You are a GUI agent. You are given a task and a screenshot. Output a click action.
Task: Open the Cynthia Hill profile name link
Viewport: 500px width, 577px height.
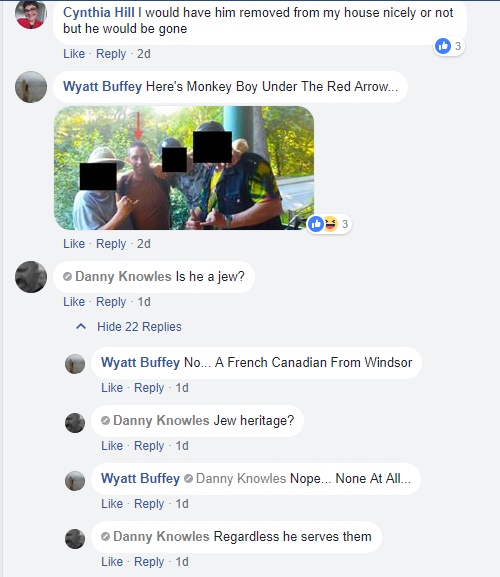[x=99, y=13]
